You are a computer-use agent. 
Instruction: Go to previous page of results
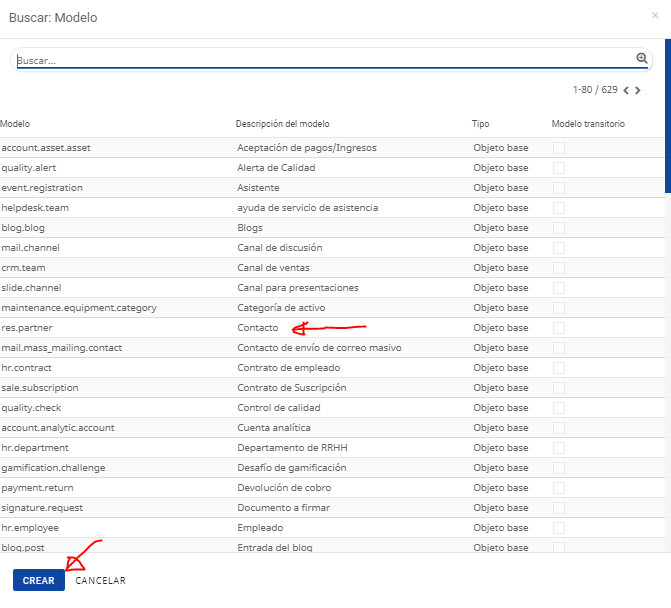[626, 90]
